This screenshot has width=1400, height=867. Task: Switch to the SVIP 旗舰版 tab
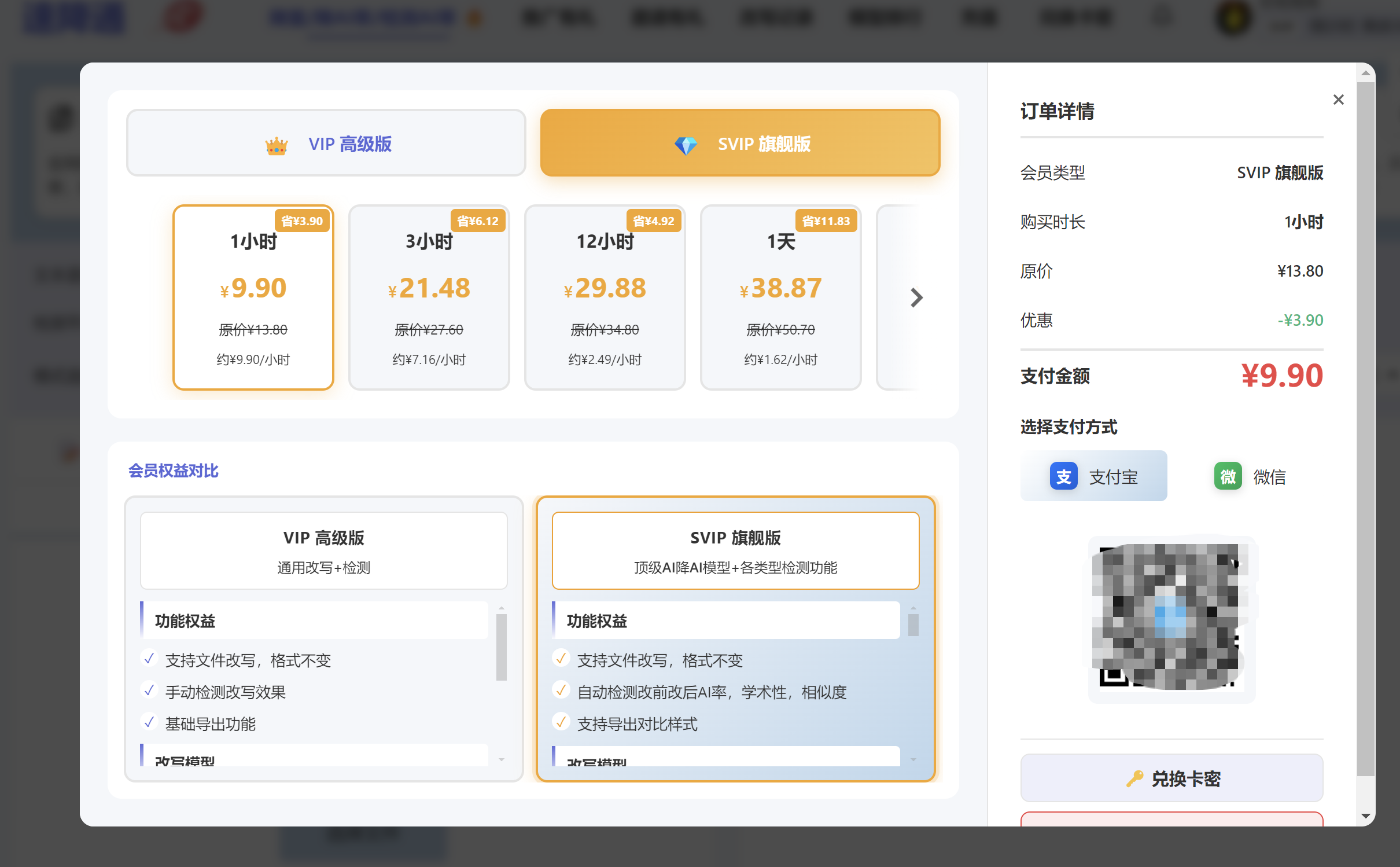tap(740, 143)
